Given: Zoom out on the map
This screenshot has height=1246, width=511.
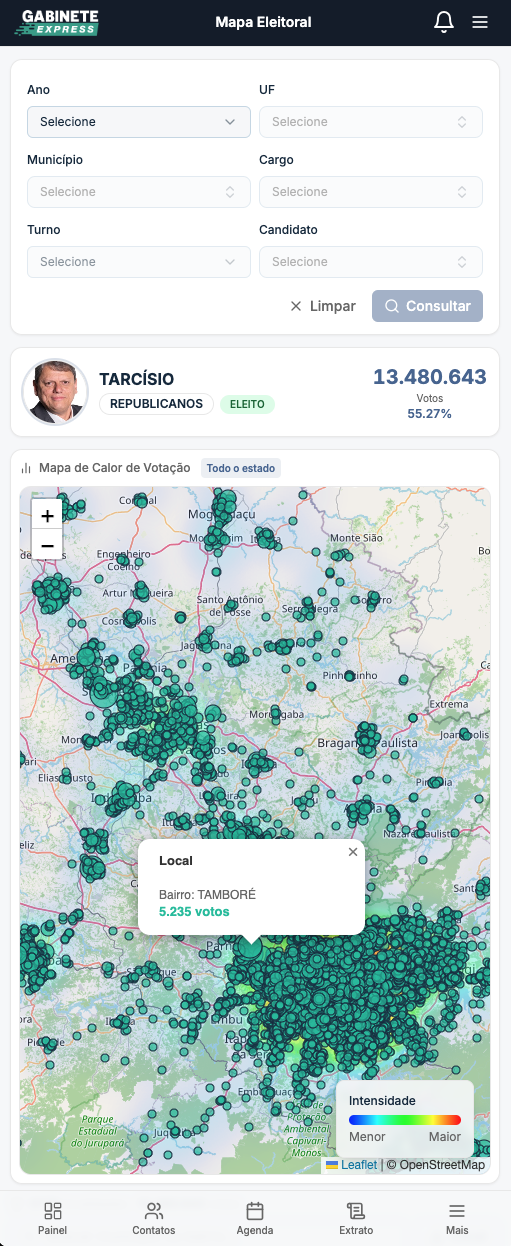Looking at the screenshot, I should (x=47, y=545).
